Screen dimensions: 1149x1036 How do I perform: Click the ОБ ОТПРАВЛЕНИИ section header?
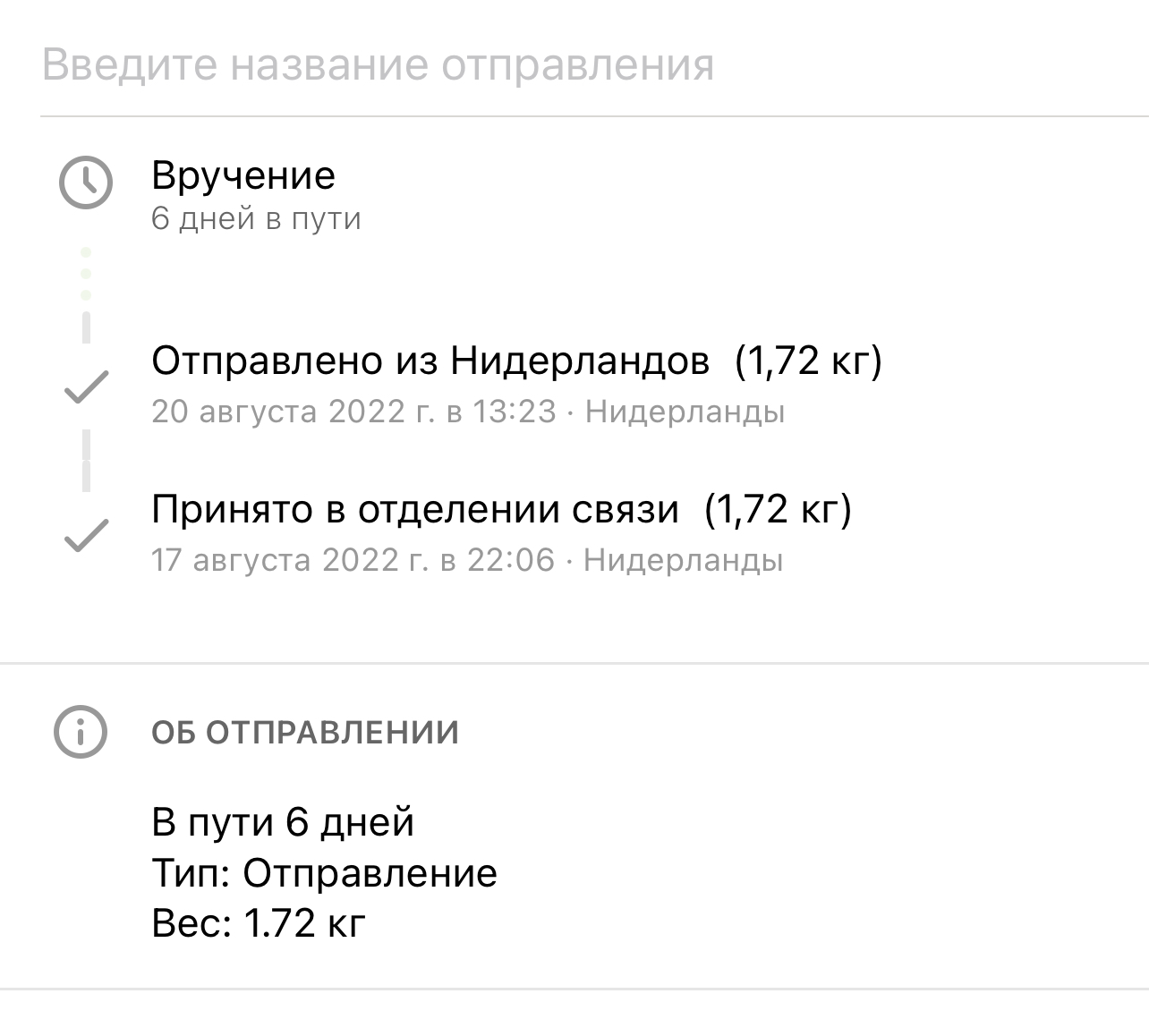[x=305, y=733]
